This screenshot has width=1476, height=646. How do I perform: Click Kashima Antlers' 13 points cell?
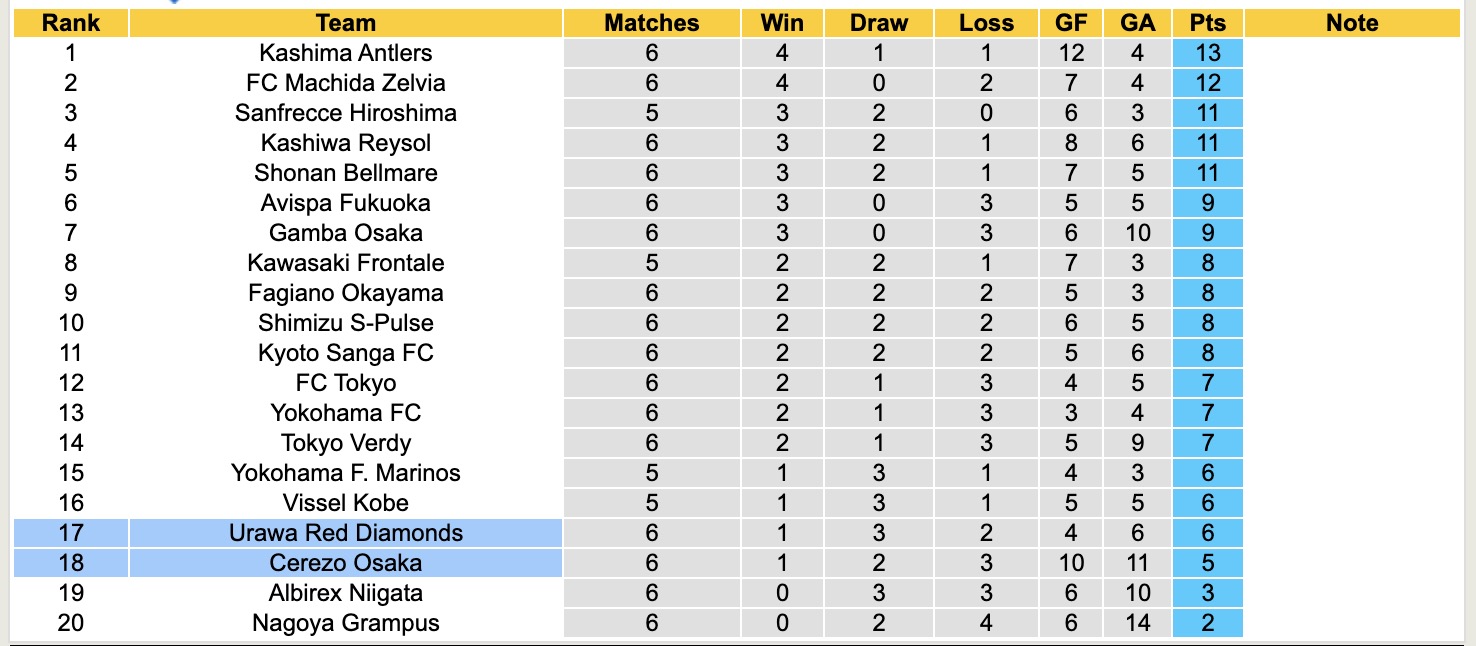pos(1208,53)
